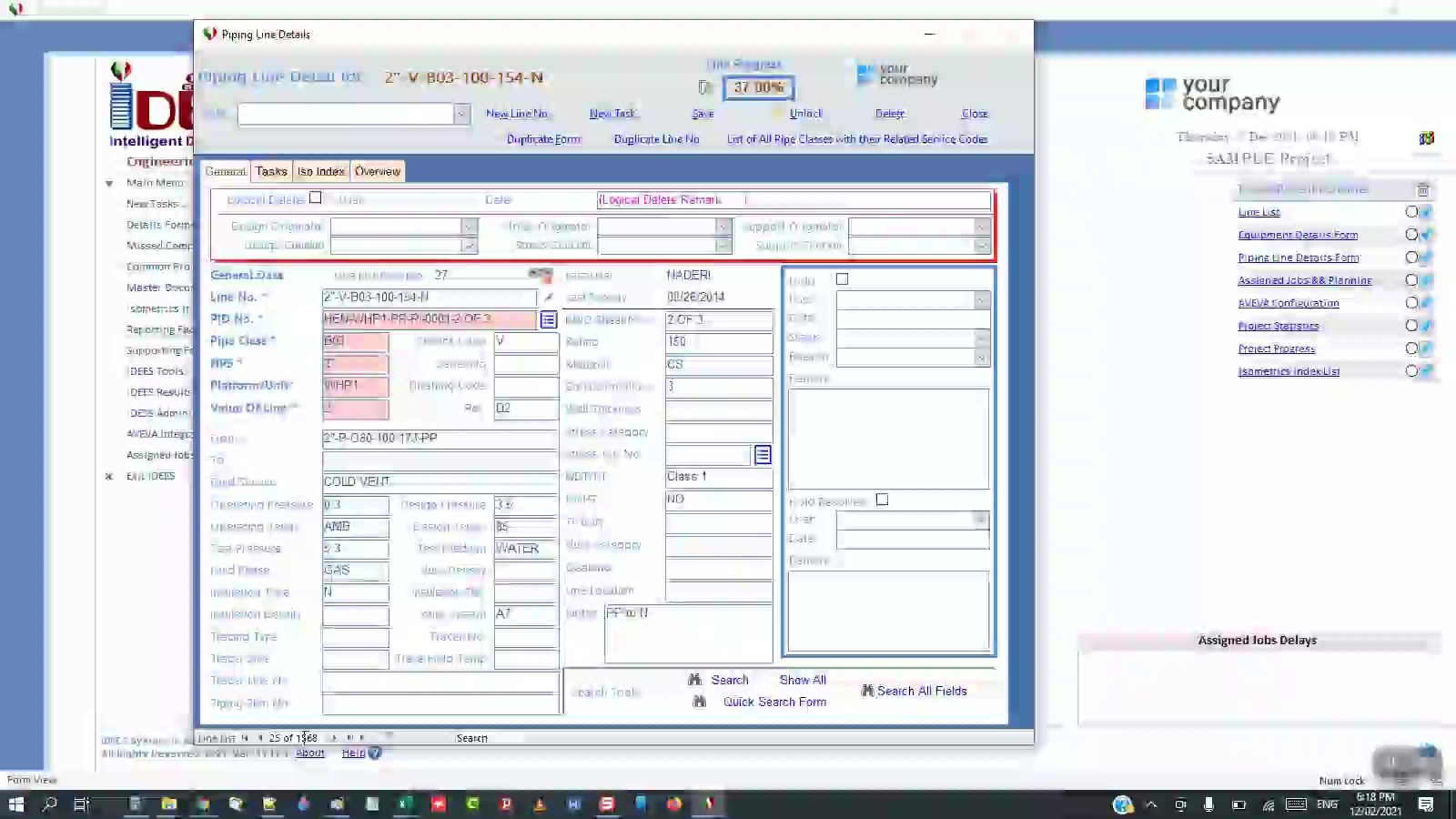The image size is (1456, 819).
Task: Click the binoculars icon beside Search All Fields
Action: [x=867, y=691]
